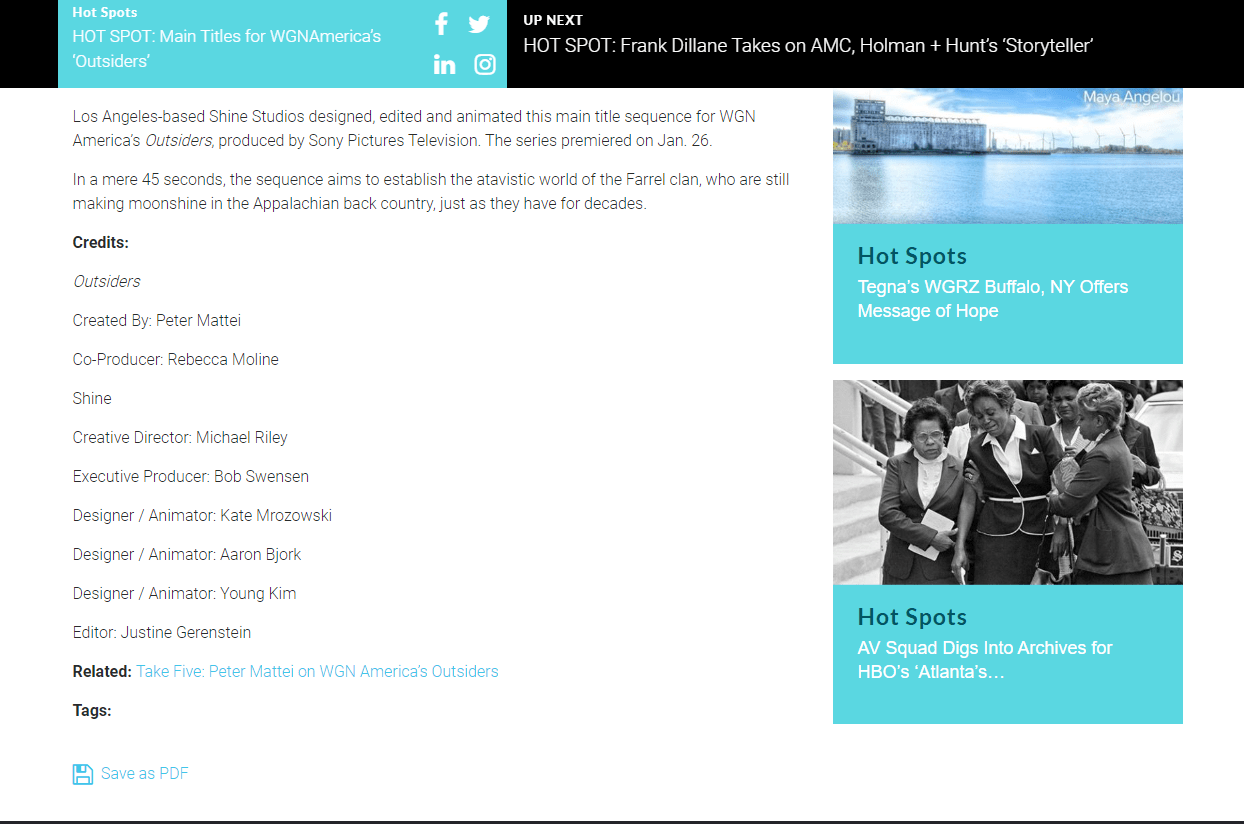This screenshot has height=824, width=1244.
Task: Click the Editor: Justine Gerenstein line
Action: tap(162, 632)
